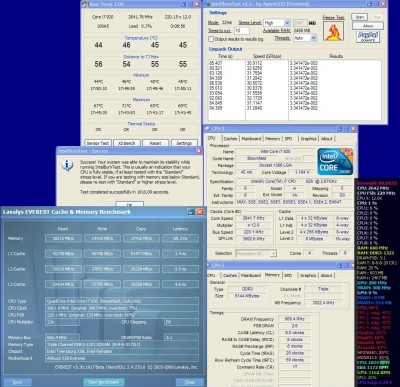Viewport: 400px width, 387px height.
Task: Open Graphics tab in upper CPU-Z window
Action: [x=308, y=139]
